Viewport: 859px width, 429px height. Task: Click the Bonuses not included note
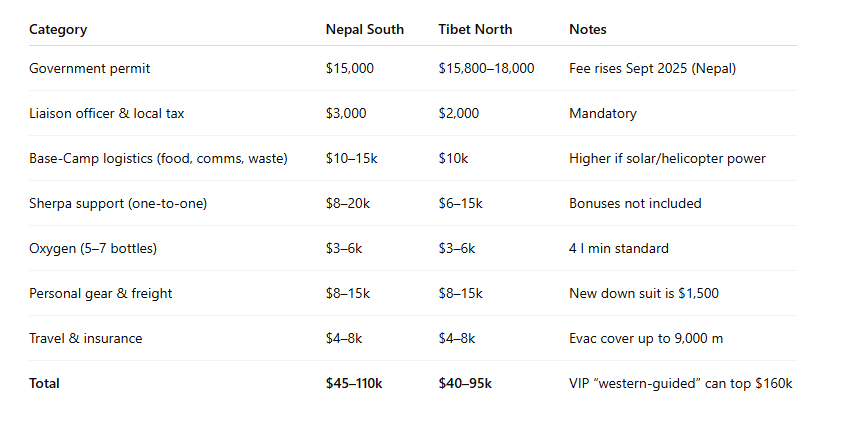click(635, 204)
